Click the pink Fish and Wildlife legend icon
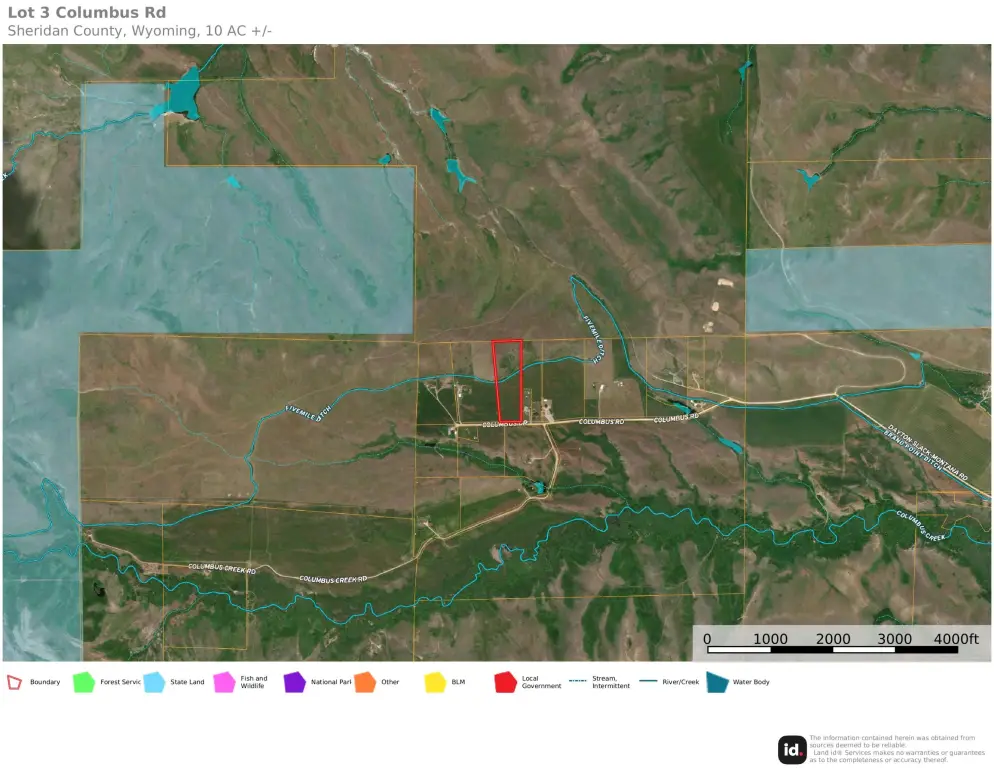 click(x=224, y=682)
